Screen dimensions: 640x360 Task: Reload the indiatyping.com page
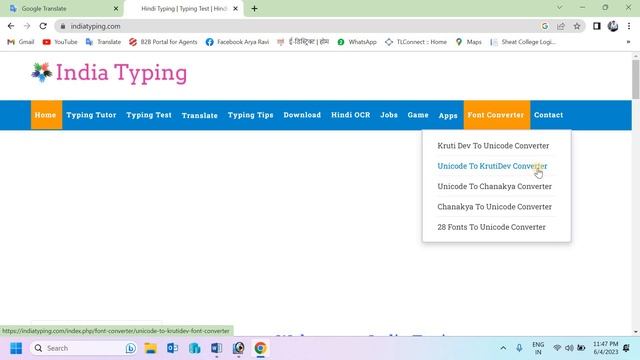pyautogui.click(x=43, y=26)
